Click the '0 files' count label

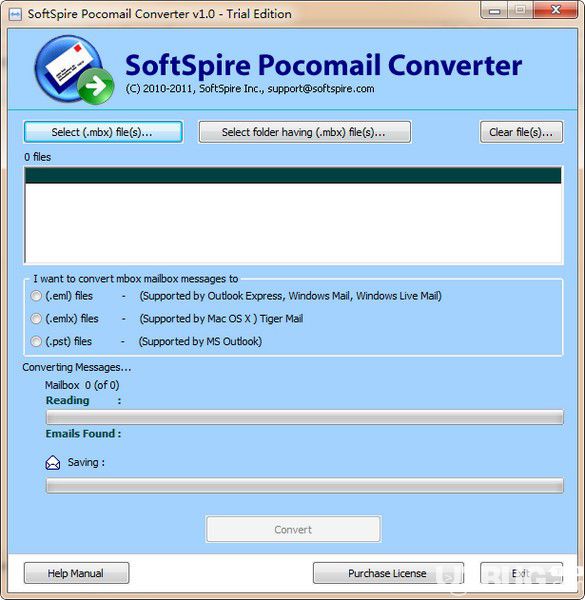[x=37, y=157]
